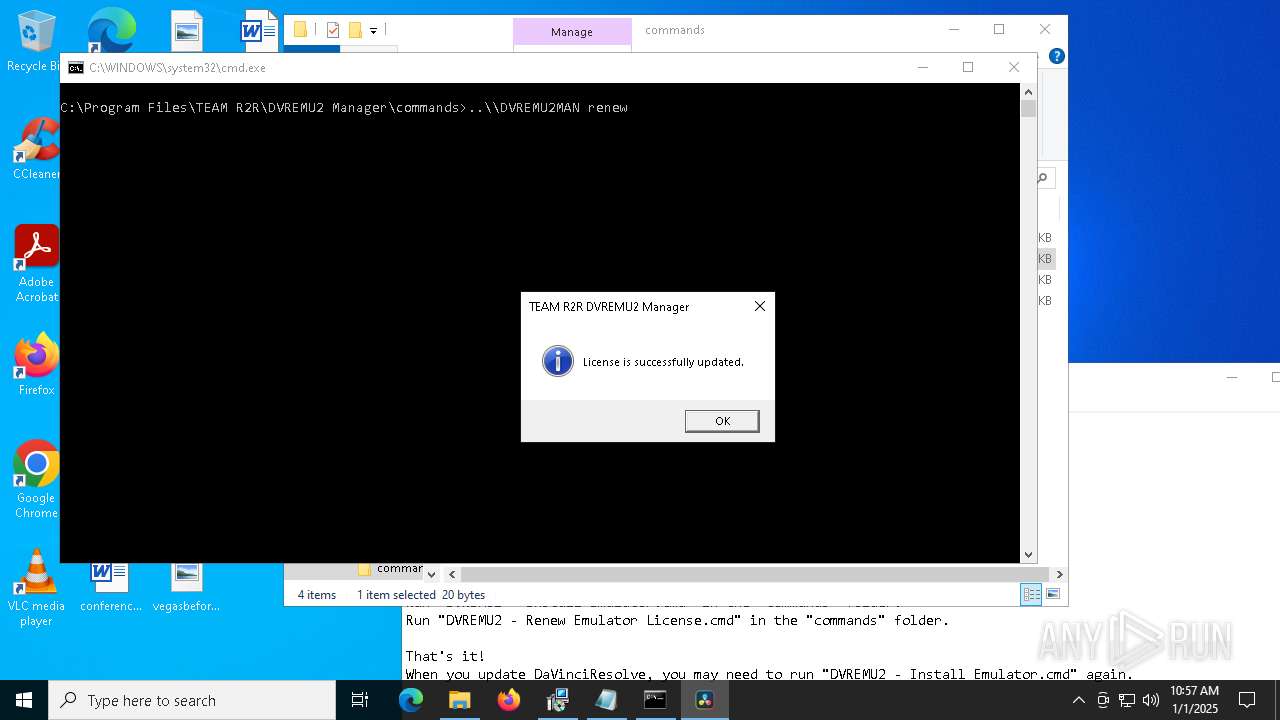Click the blue information icon in the dialog
The image size is (1280, 720).
click(557, 361)
